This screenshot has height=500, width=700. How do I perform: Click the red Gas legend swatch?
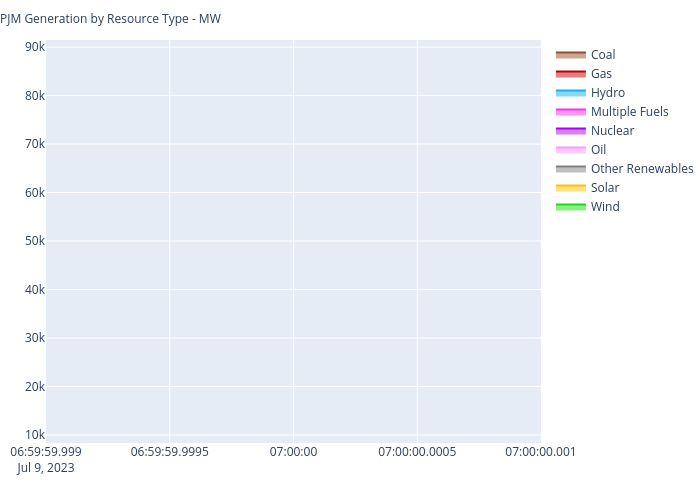tap(570, 74)
